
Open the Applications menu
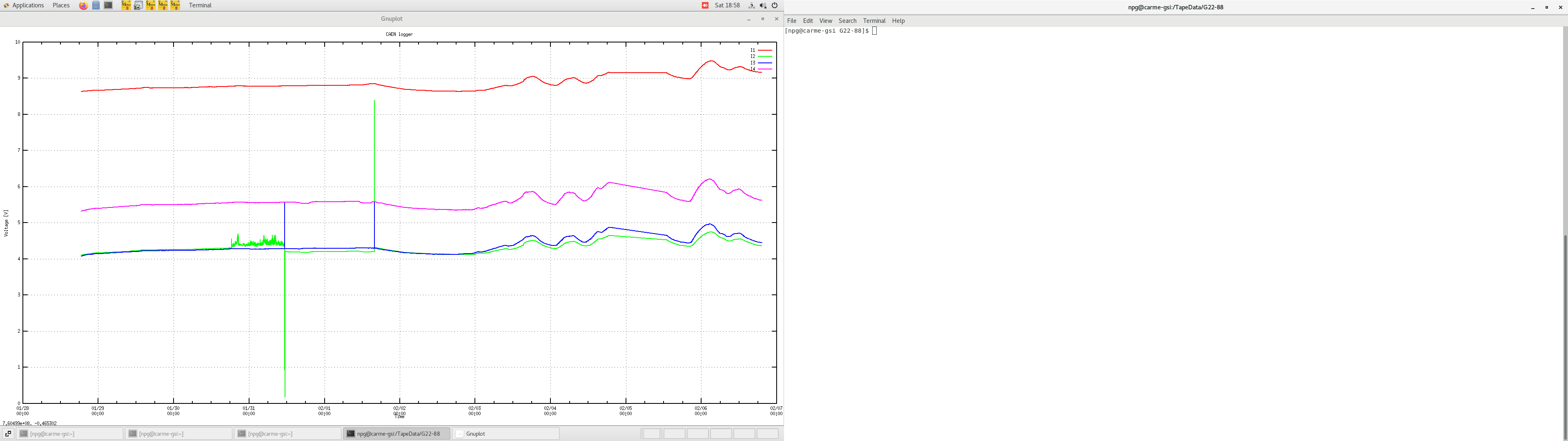coord(28,5)
